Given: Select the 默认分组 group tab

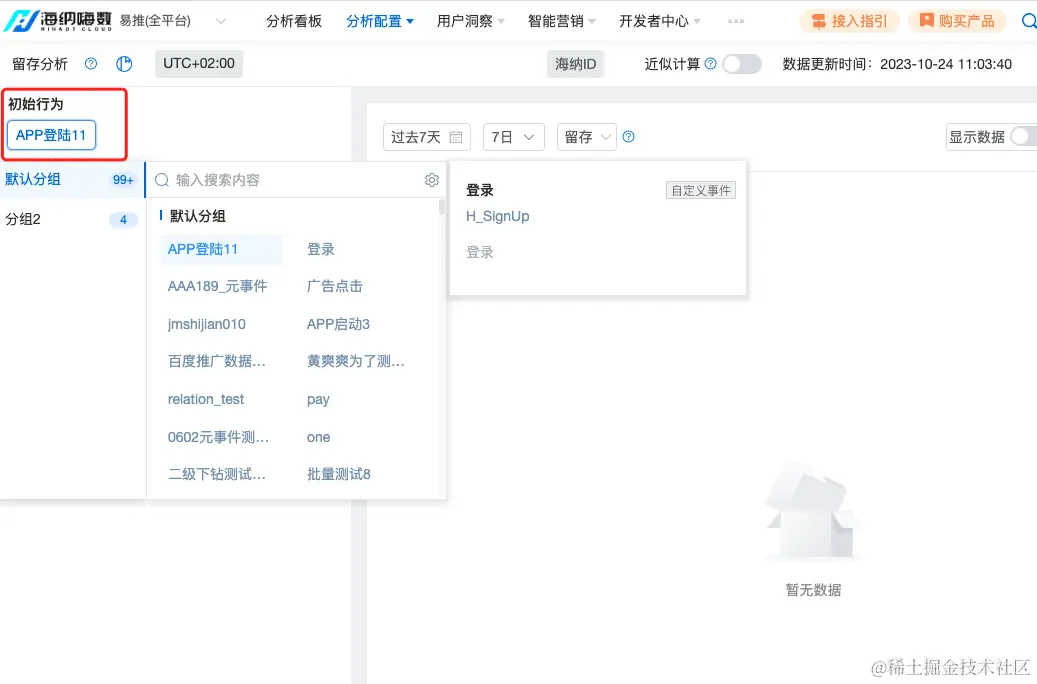Looking at the screenshot, I should [71, 179].
